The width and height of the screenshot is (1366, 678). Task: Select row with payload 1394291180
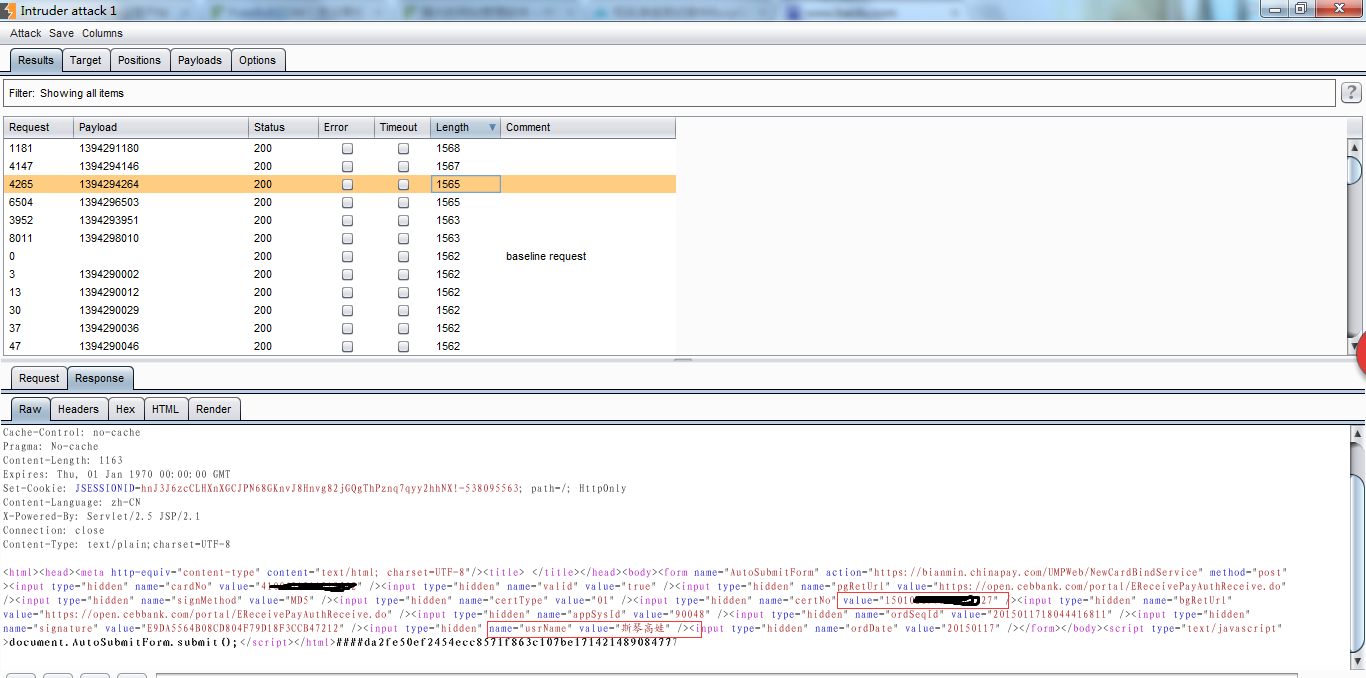click(340, 148)
